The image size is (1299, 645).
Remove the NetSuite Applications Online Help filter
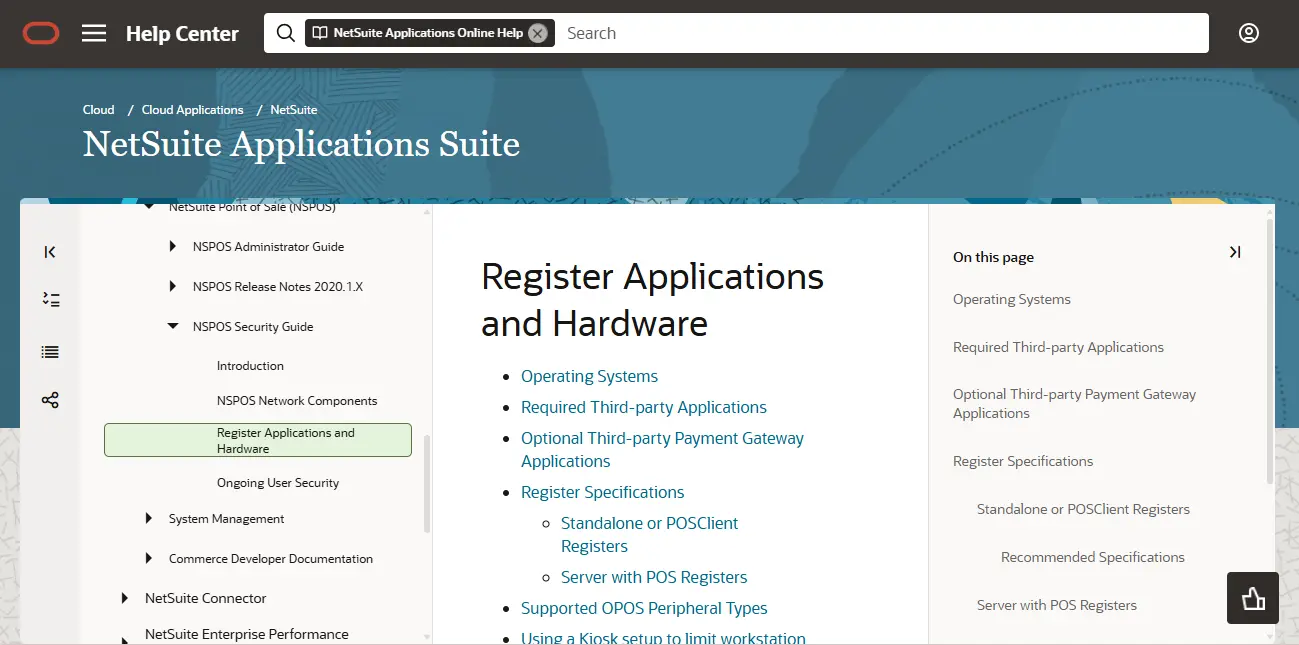point(538,33)
